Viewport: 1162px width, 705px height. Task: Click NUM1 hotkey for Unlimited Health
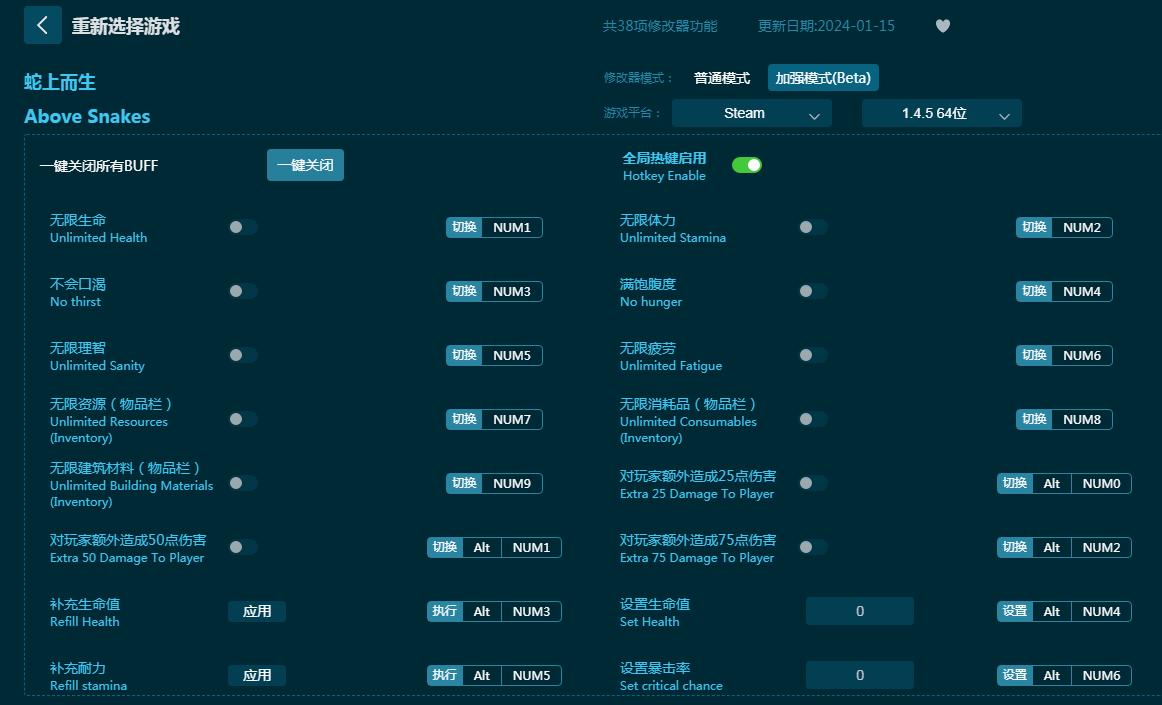[x=511, y=227]
